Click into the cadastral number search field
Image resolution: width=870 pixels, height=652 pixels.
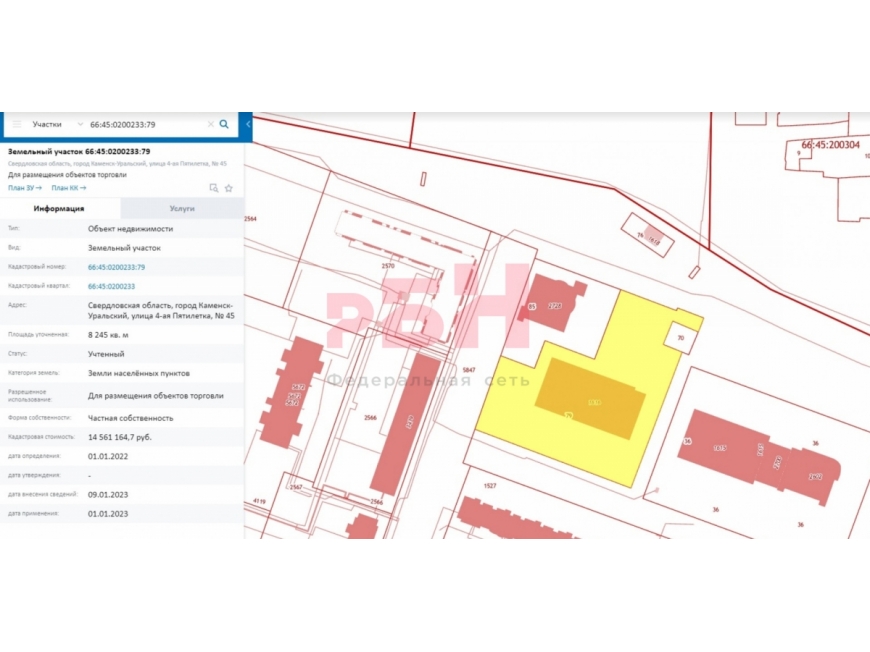tap(145, 124)
